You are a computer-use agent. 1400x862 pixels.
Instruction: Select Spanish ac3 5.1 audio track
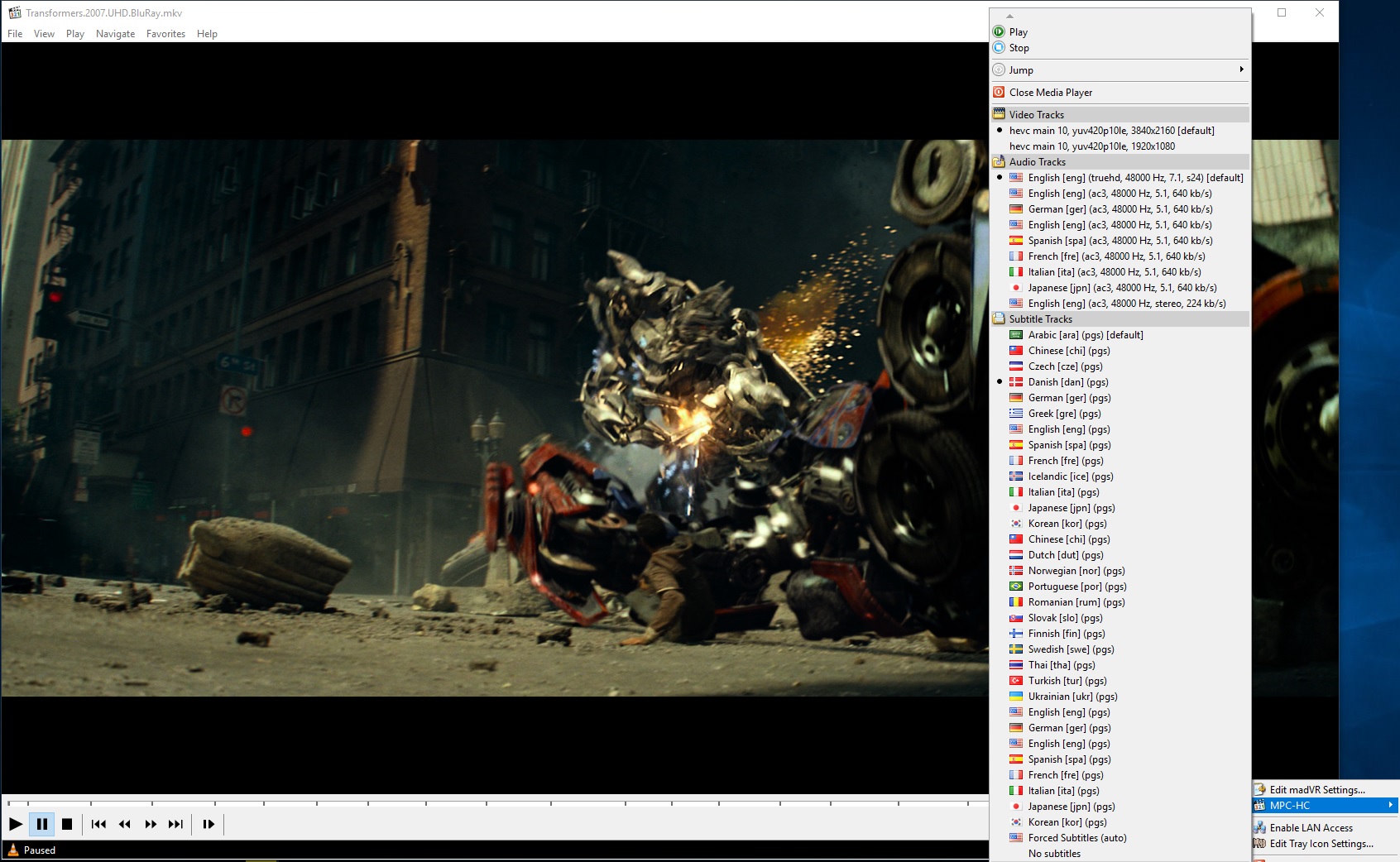pos(1120,241)
